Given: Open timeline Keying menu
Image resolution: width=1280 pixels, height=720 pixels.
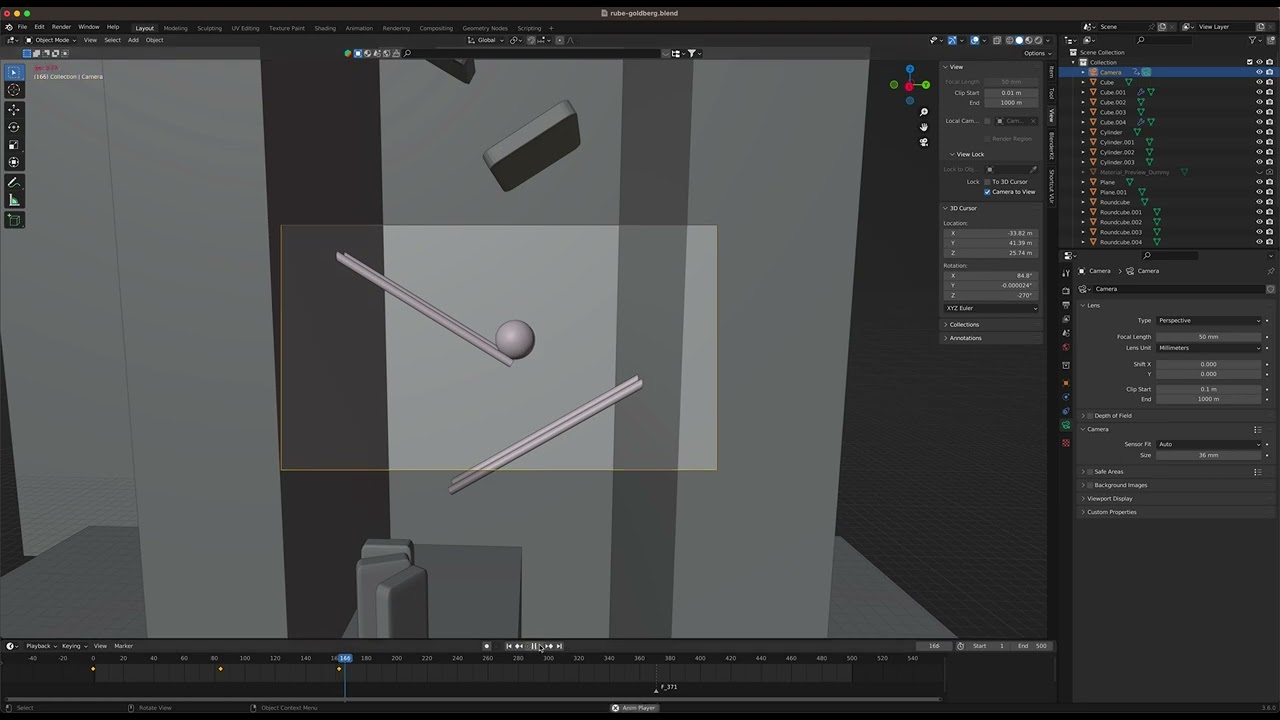Looking at the screenshot, I should pos(73,646).
